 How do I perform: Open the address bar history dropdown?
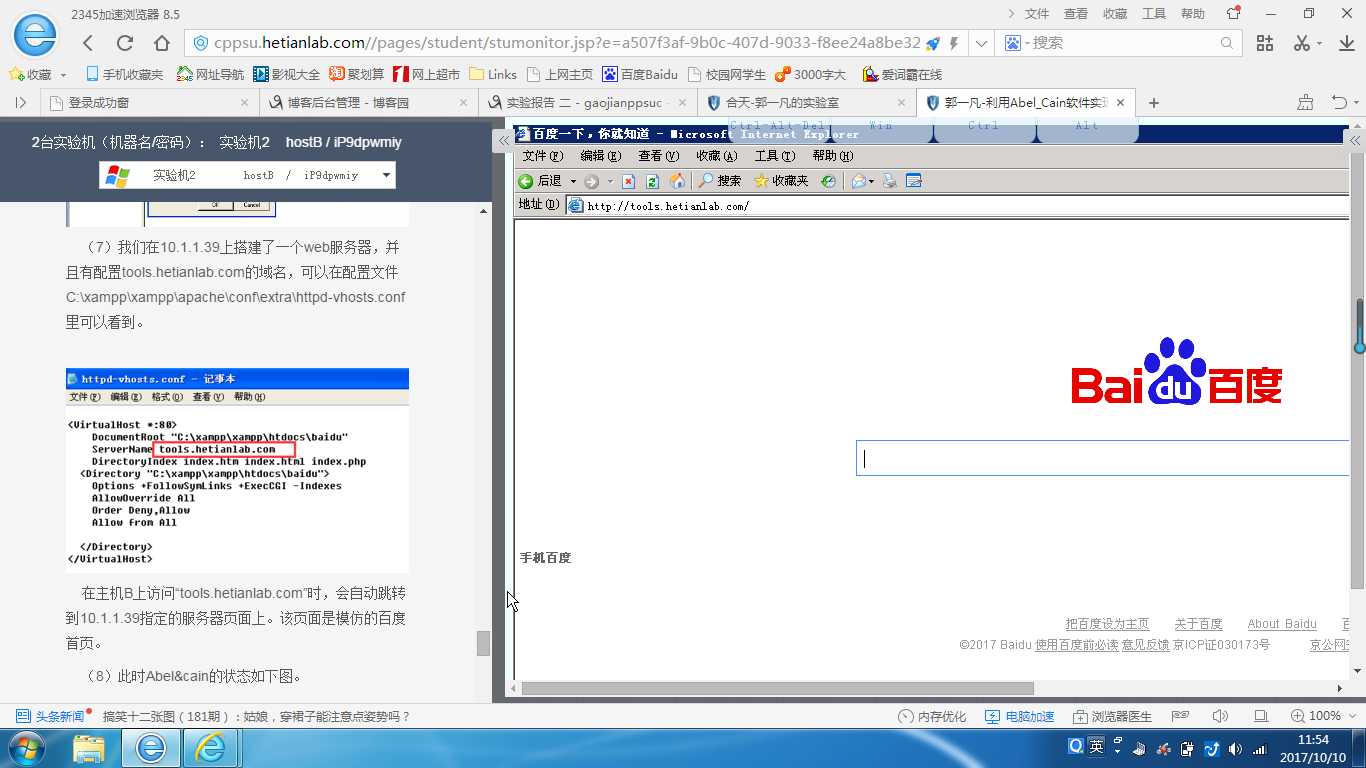[x=982, y=43]
